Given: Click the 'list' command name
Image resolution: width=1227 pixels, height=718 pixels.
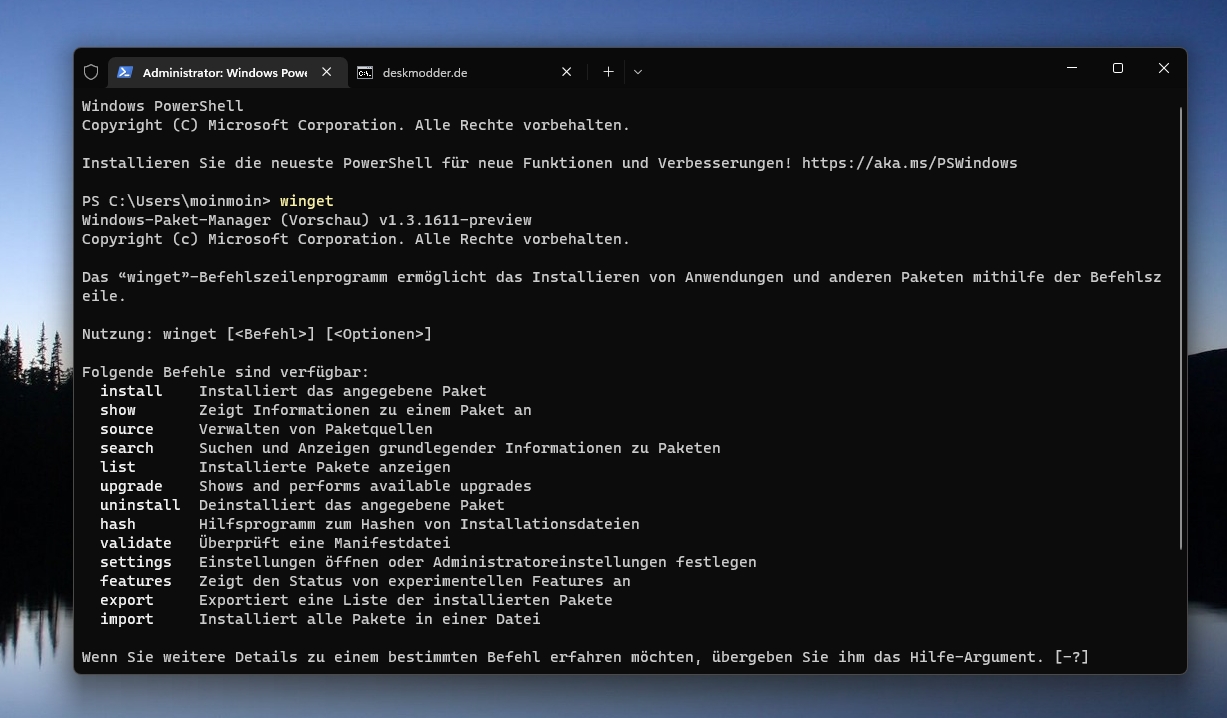Looking at the screenshot, I should tap(118, 467).
